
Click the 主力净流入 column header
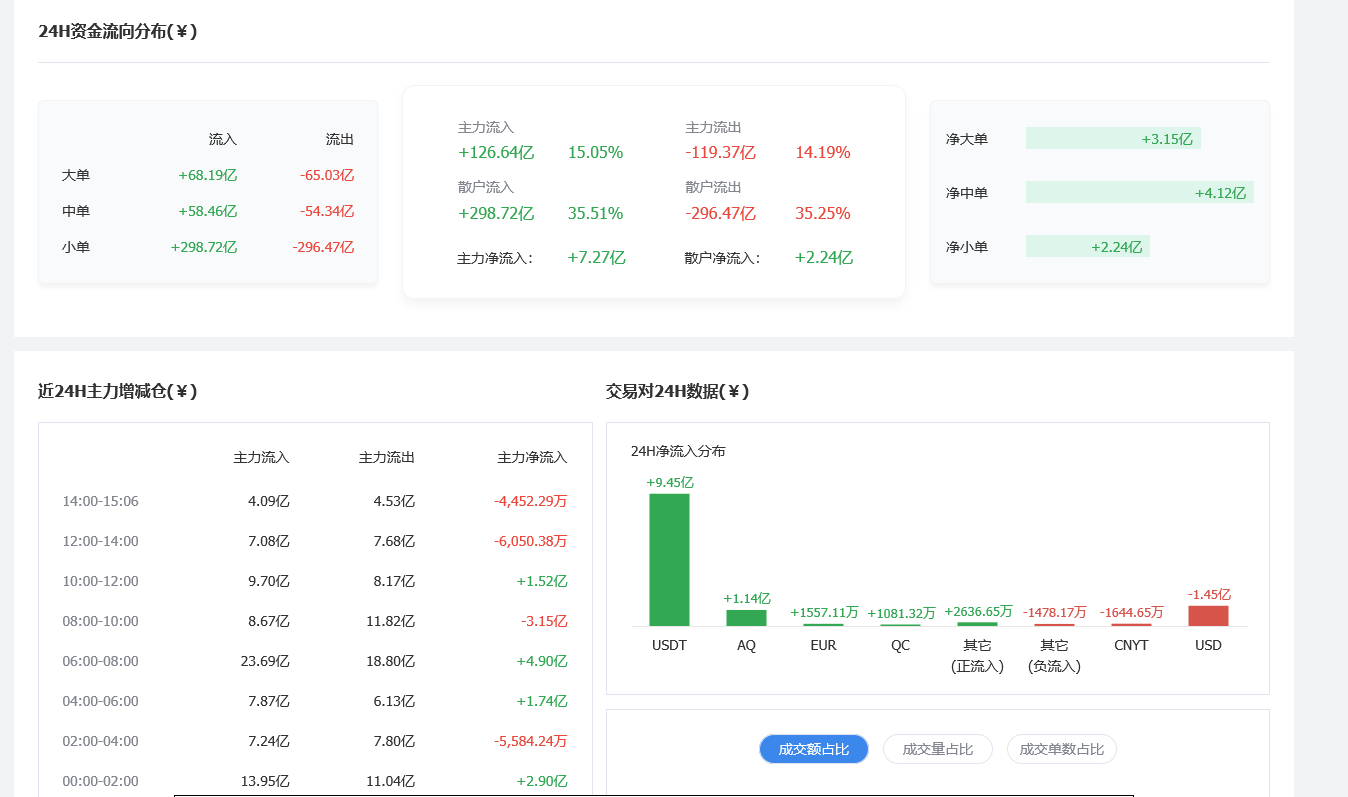pyautogui.click(x=532, y=457)
